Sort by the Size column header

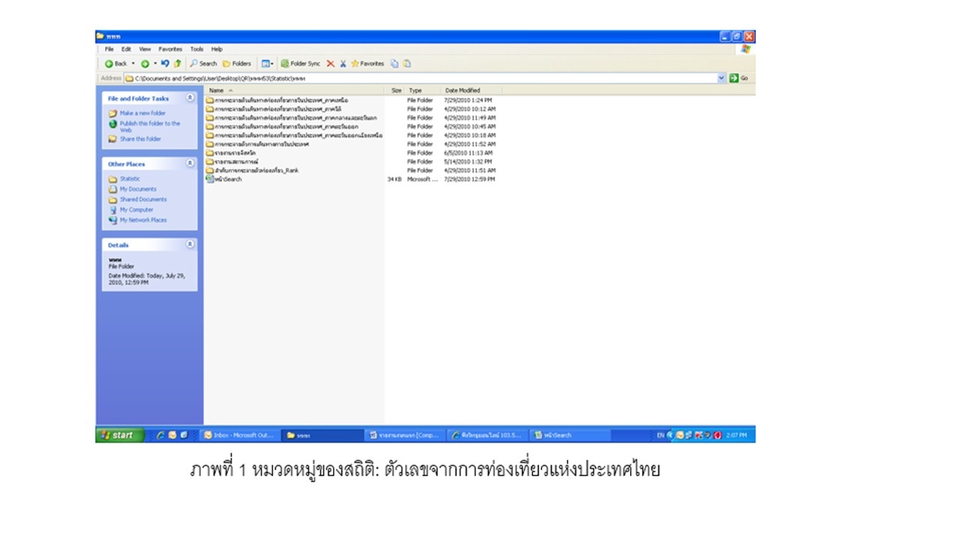[396, 91]
